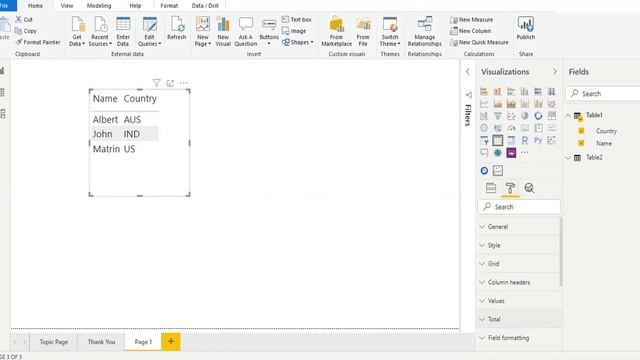Select the stacked bar chart visual
640x360 pixels.
(x=484, y=91)
